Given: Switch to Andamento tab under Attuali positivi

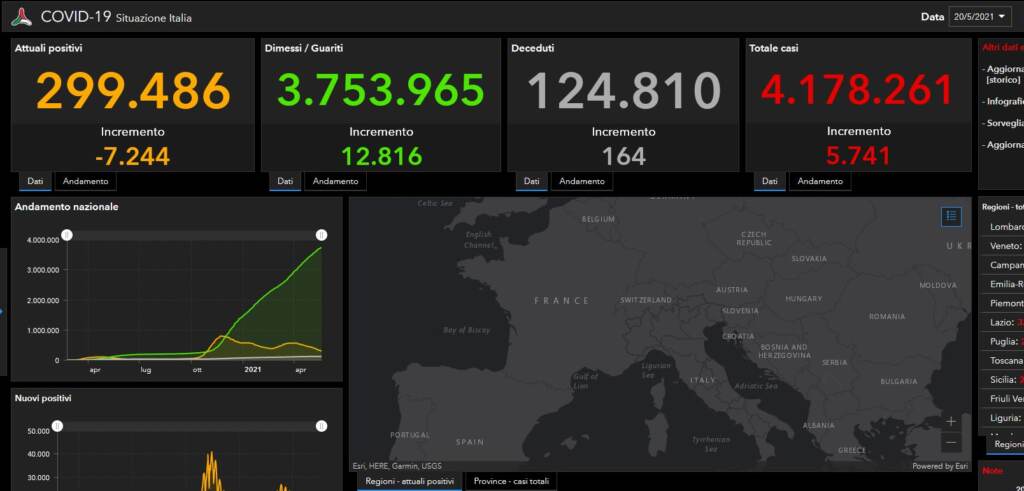Looking at the screenshot, I should (85, 181).
